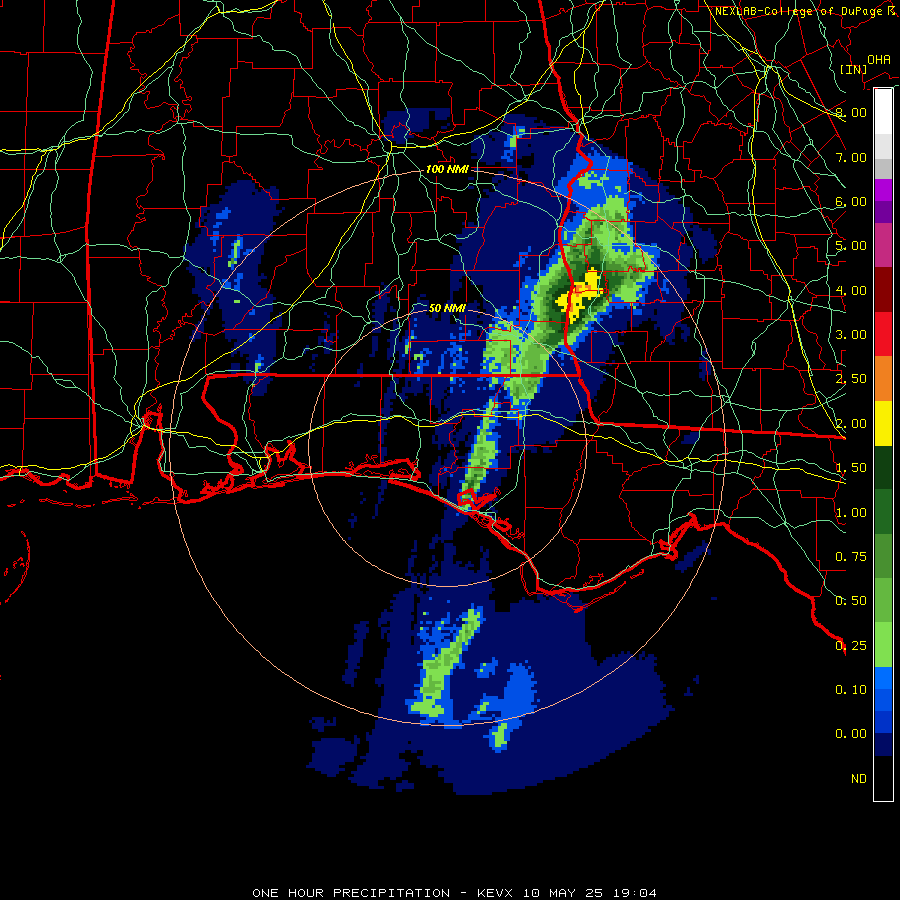This screenshot has height=900, width=900.
Task: Click the white top legend swatch
Action: click(x=883, y=111)
